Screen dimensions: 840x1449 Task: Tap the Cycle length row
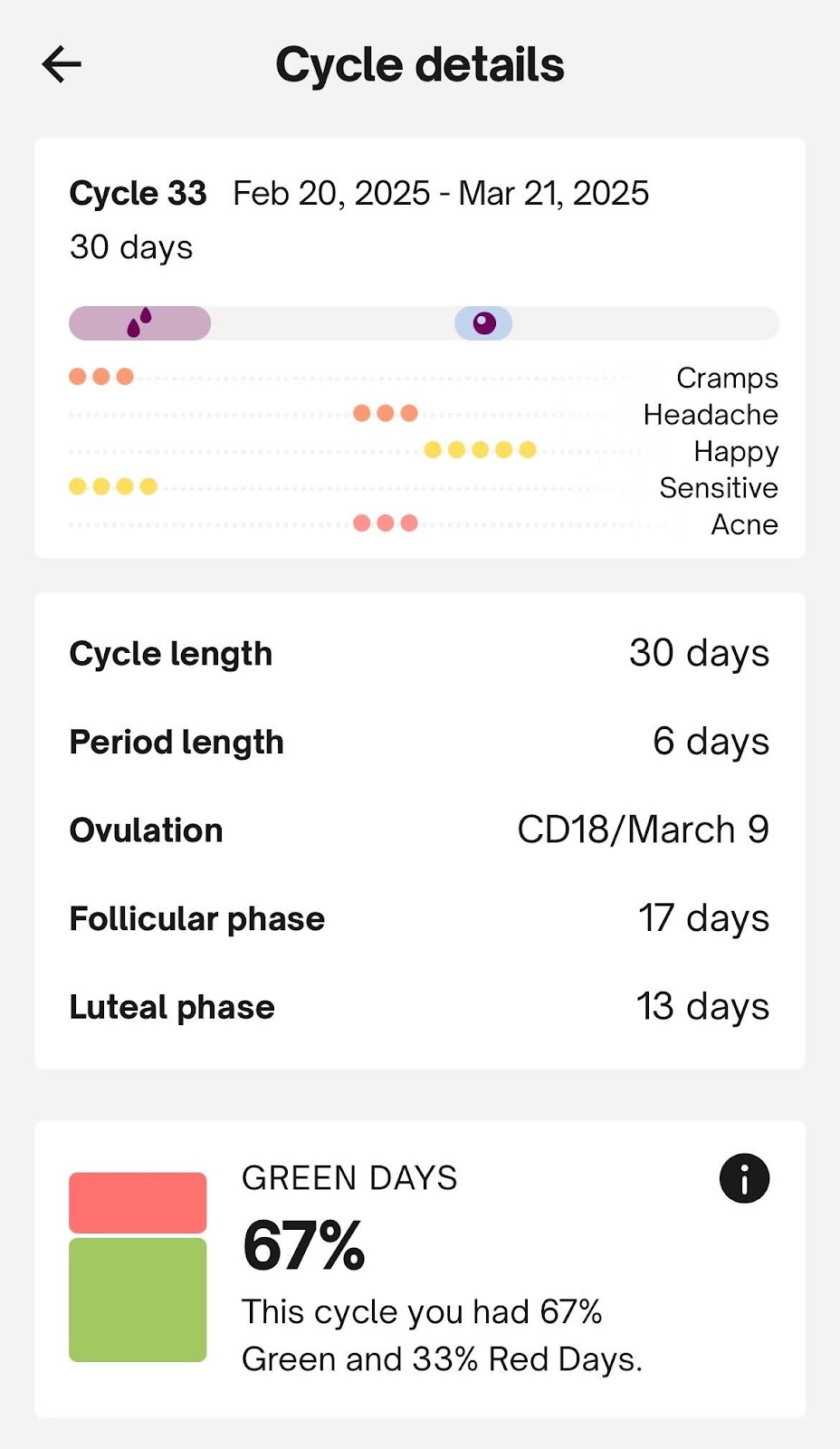point(419,653)
